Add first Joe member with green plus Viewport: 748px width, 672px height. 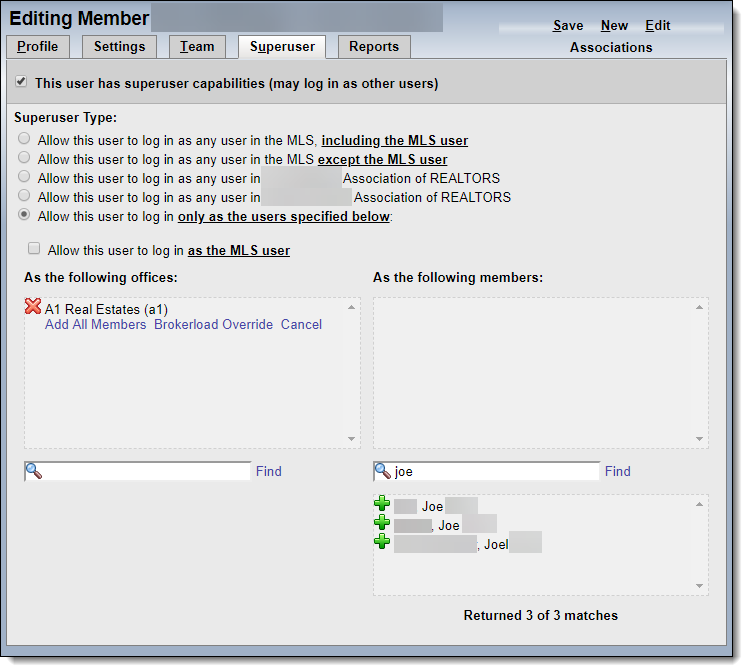pos(382,504)
